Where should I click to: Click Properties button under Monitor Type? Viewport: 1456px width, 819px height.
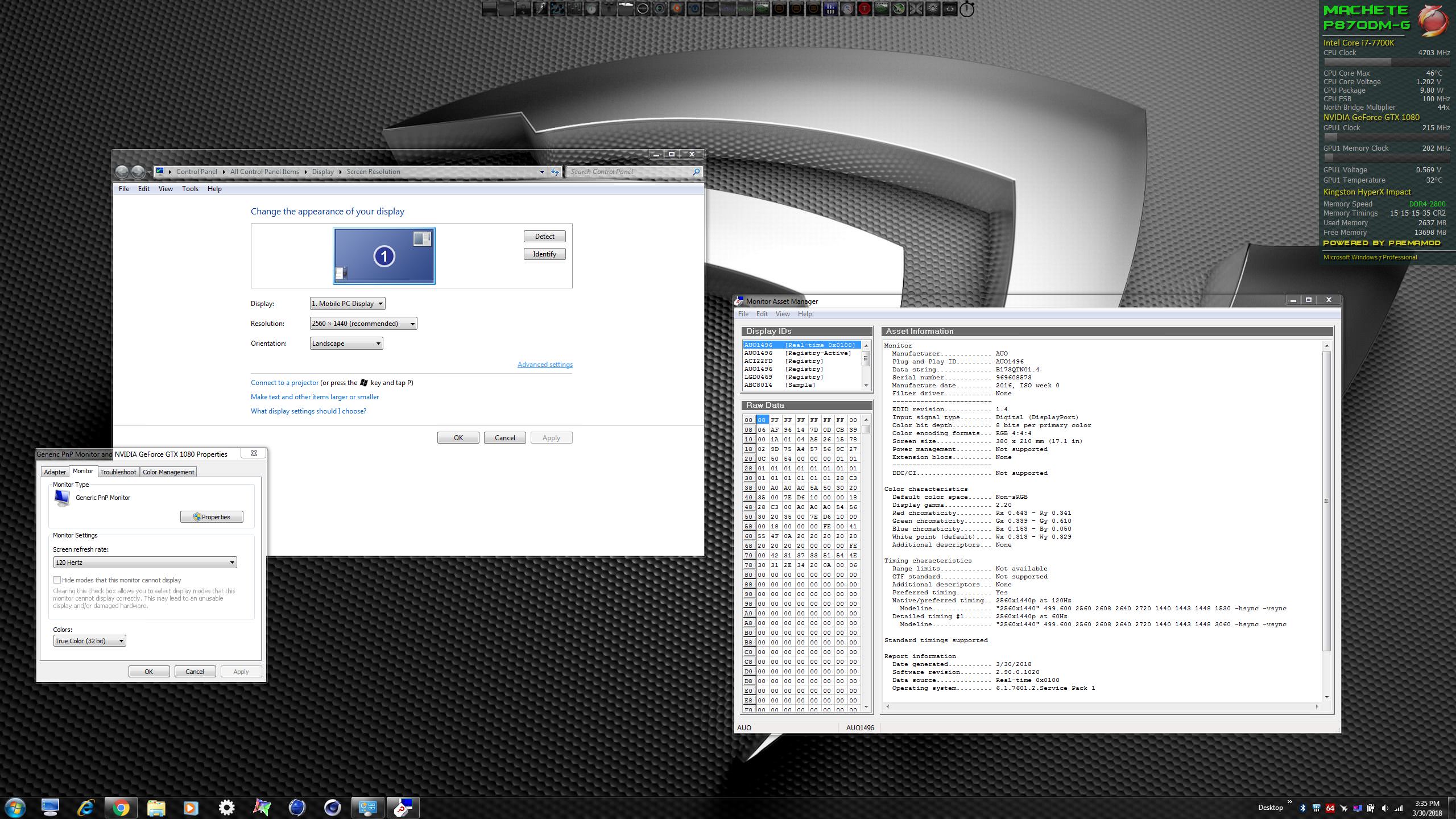212,517
